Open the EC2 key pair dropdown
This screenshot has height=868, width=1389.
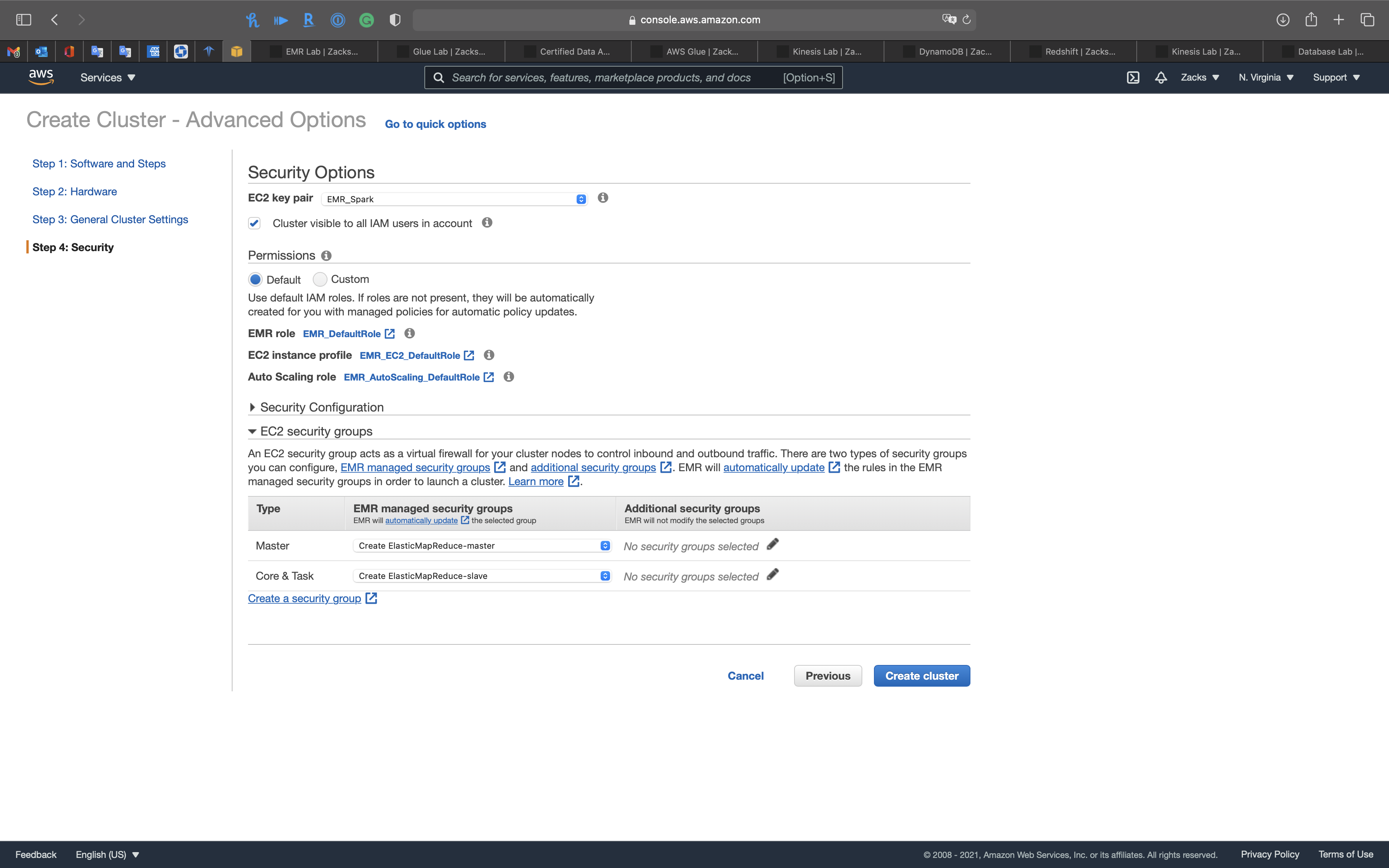454,199
